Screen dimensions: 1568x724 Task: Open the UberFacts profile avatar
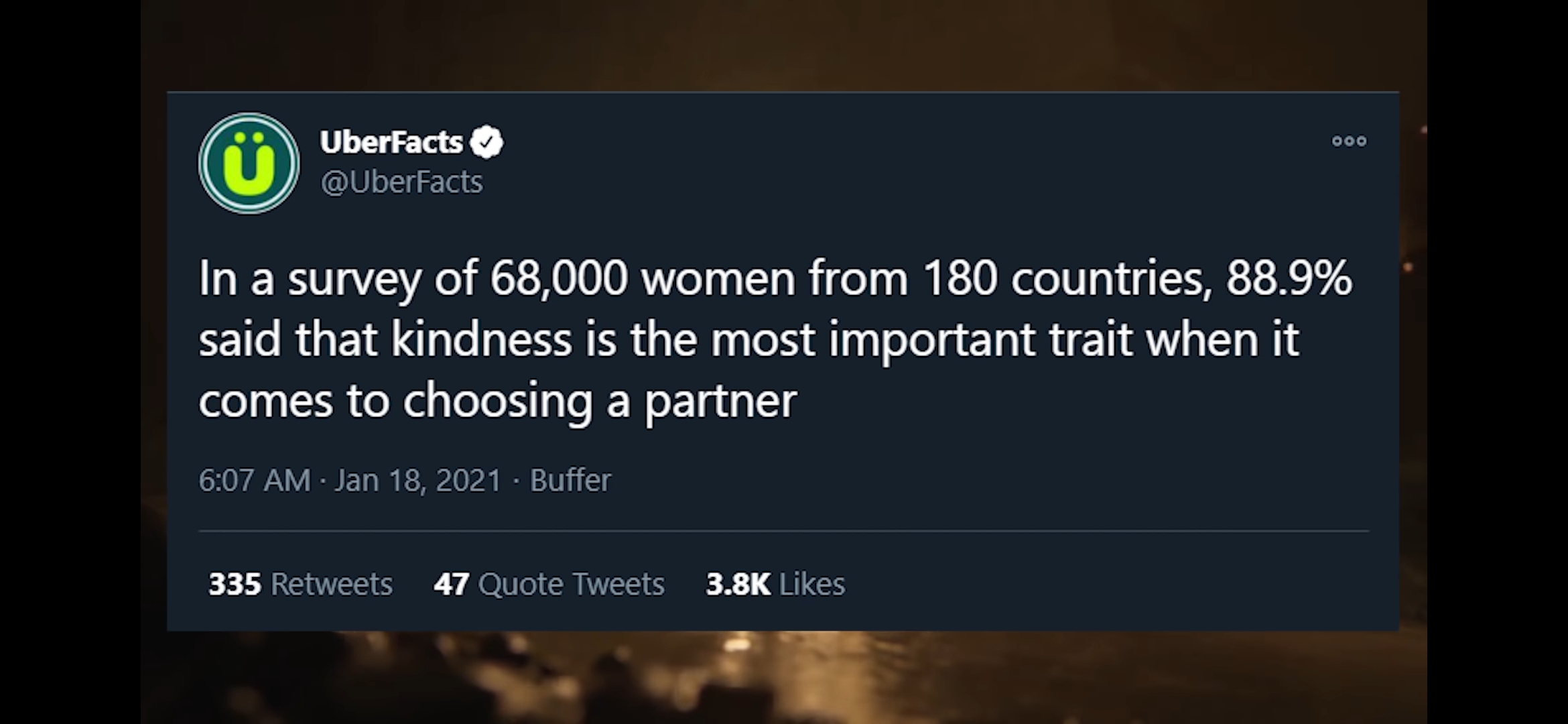coord(249,163)
